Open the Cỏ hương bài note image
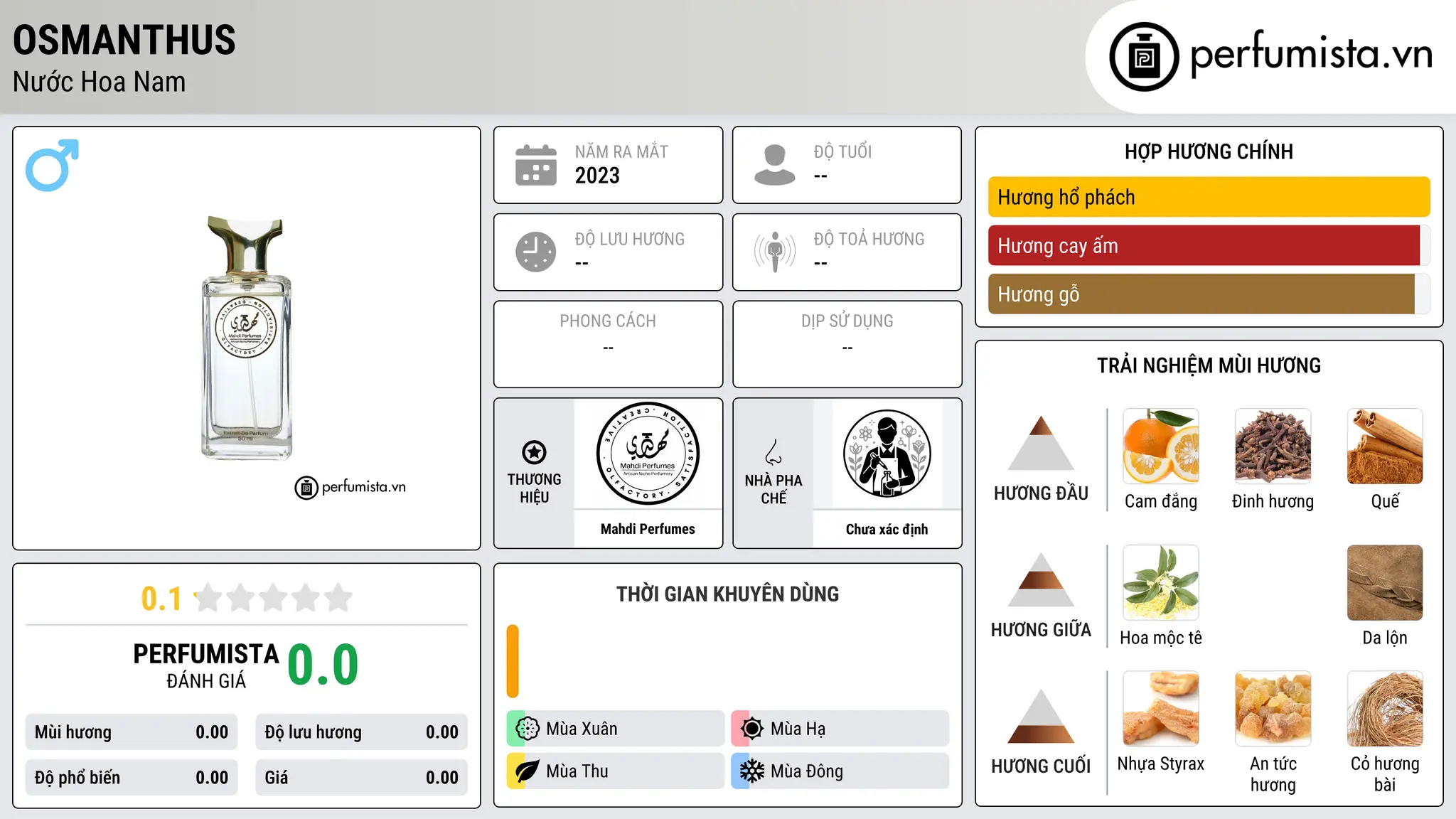The width and height of the screenshot is (1456, 819). point(1385,708)
